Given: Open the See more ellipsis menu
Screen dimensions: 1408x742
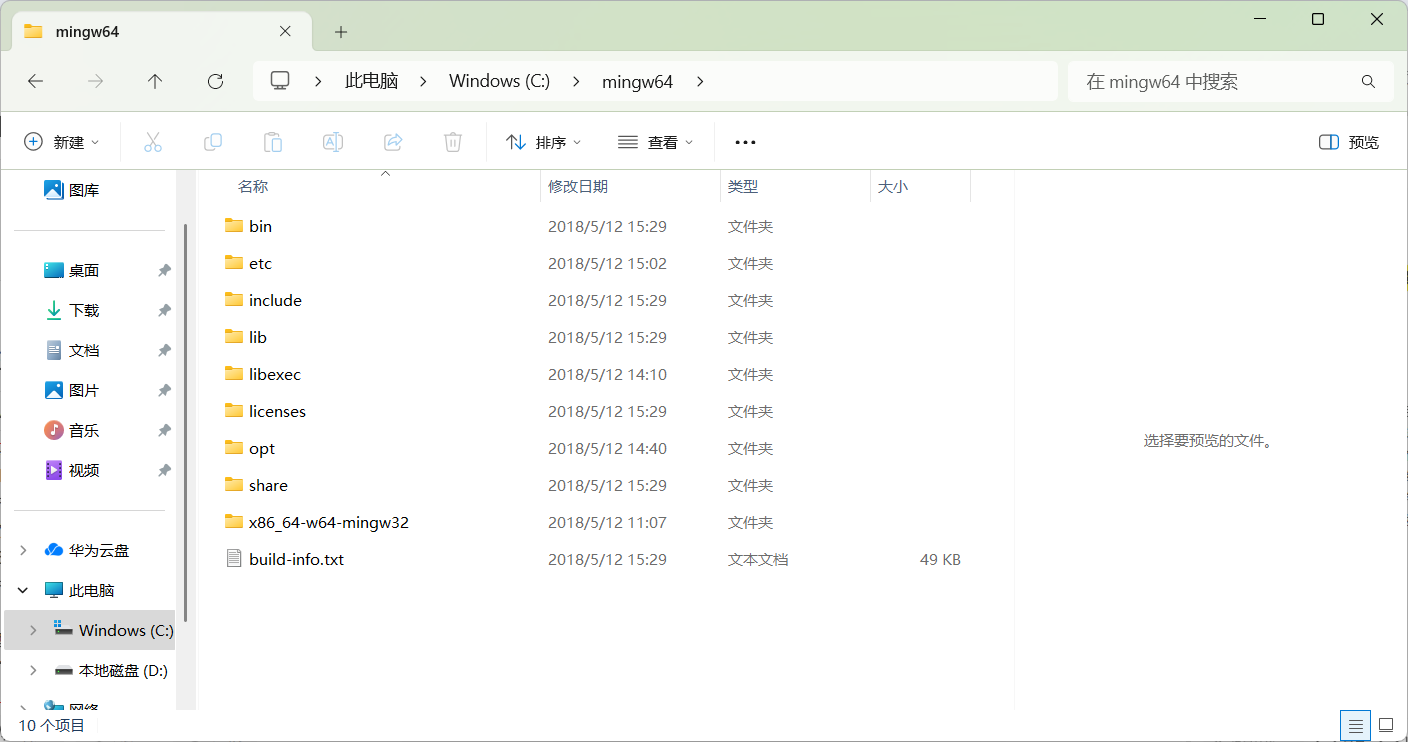Looking at the screenshot, I should (745, 143).
